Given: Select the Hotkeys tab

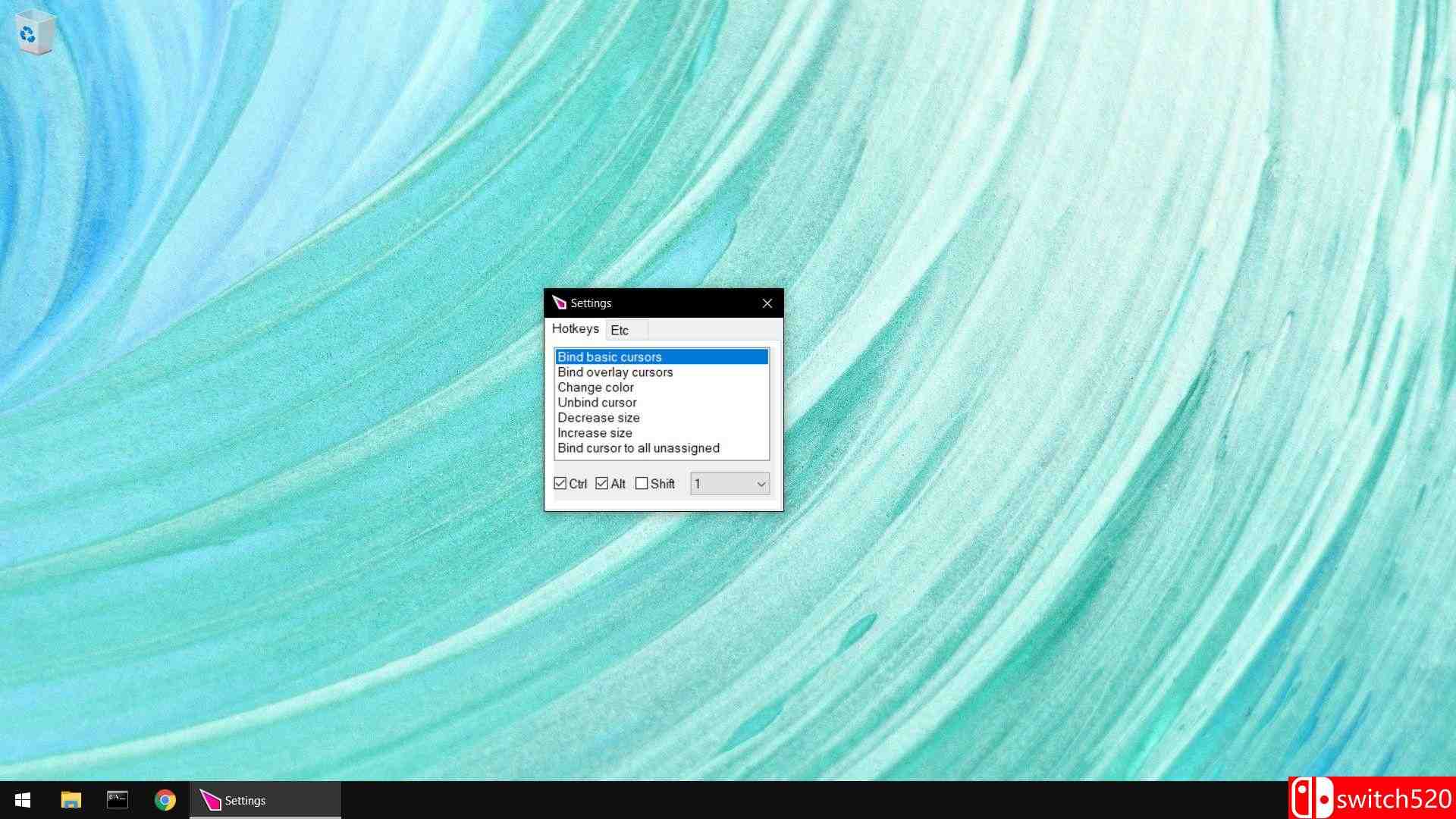Looking at the screenshot, I should click(x=575, y=329).
